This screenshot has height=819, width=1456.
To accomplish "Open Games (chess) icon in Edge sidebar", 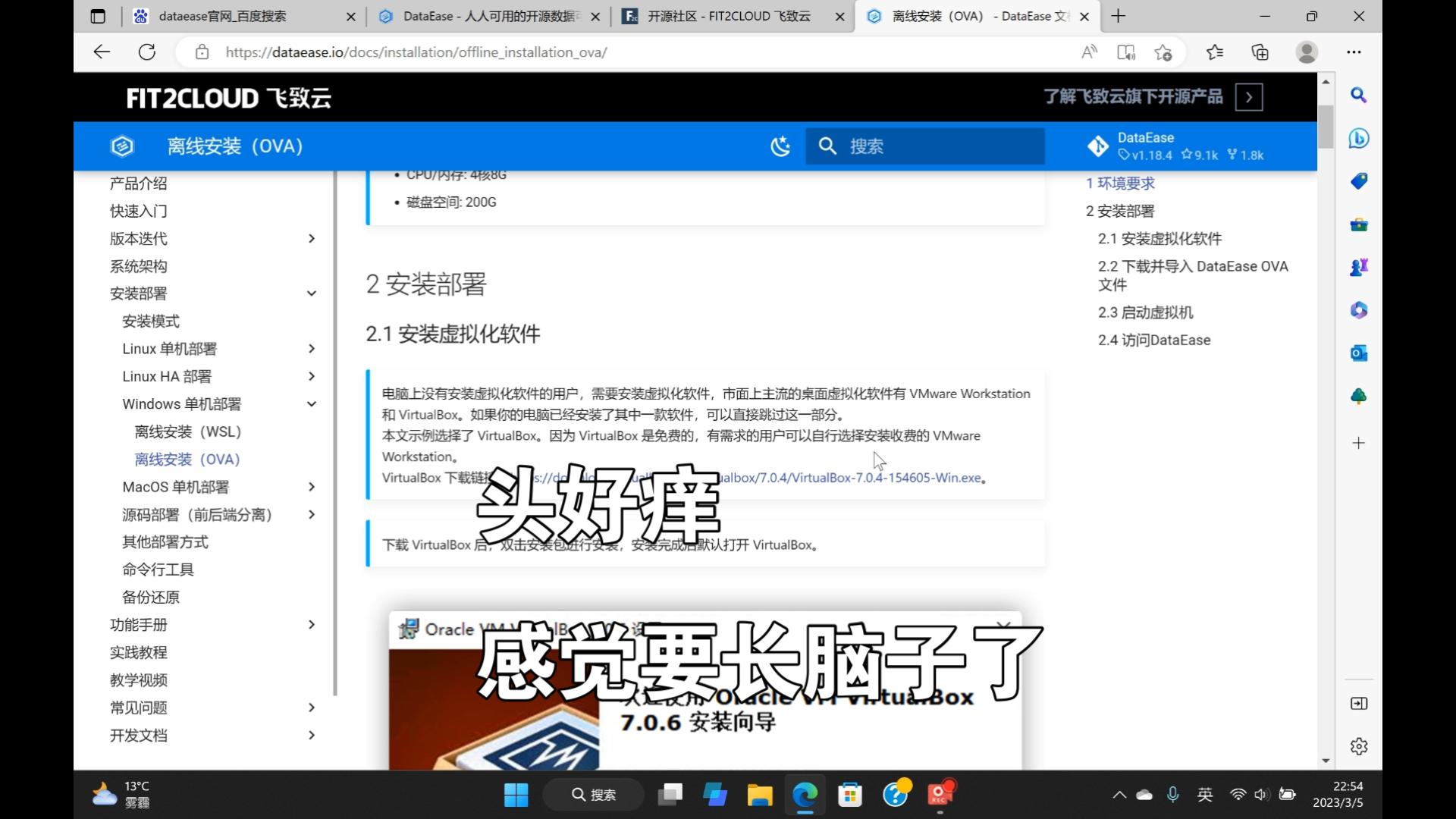I will [1359, 267].
